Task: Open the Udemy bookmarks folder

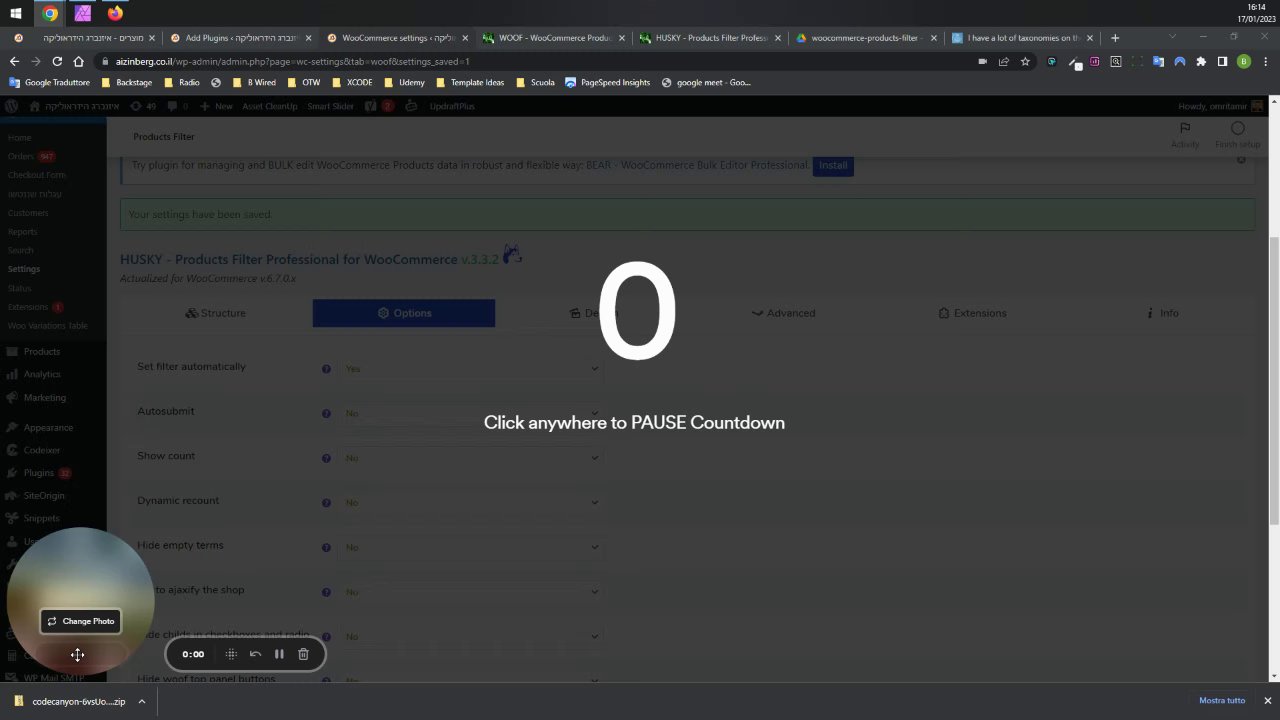Action: 404,83
